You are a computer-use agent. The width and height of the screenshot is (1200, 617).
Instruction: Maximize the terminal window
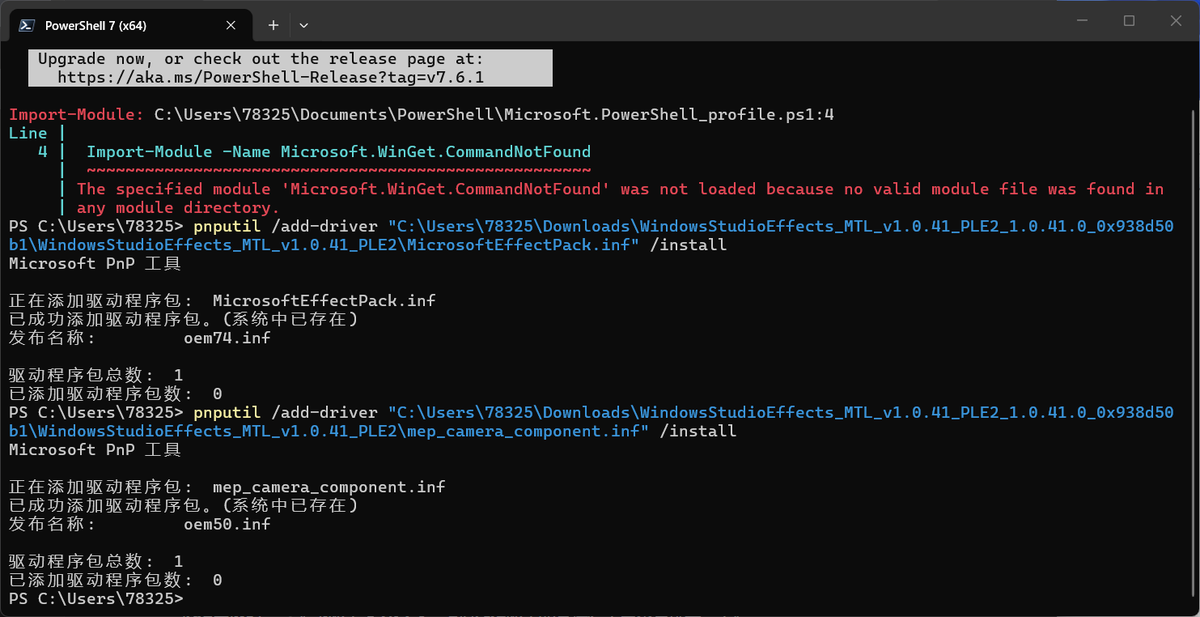(x=1129, y=20)
